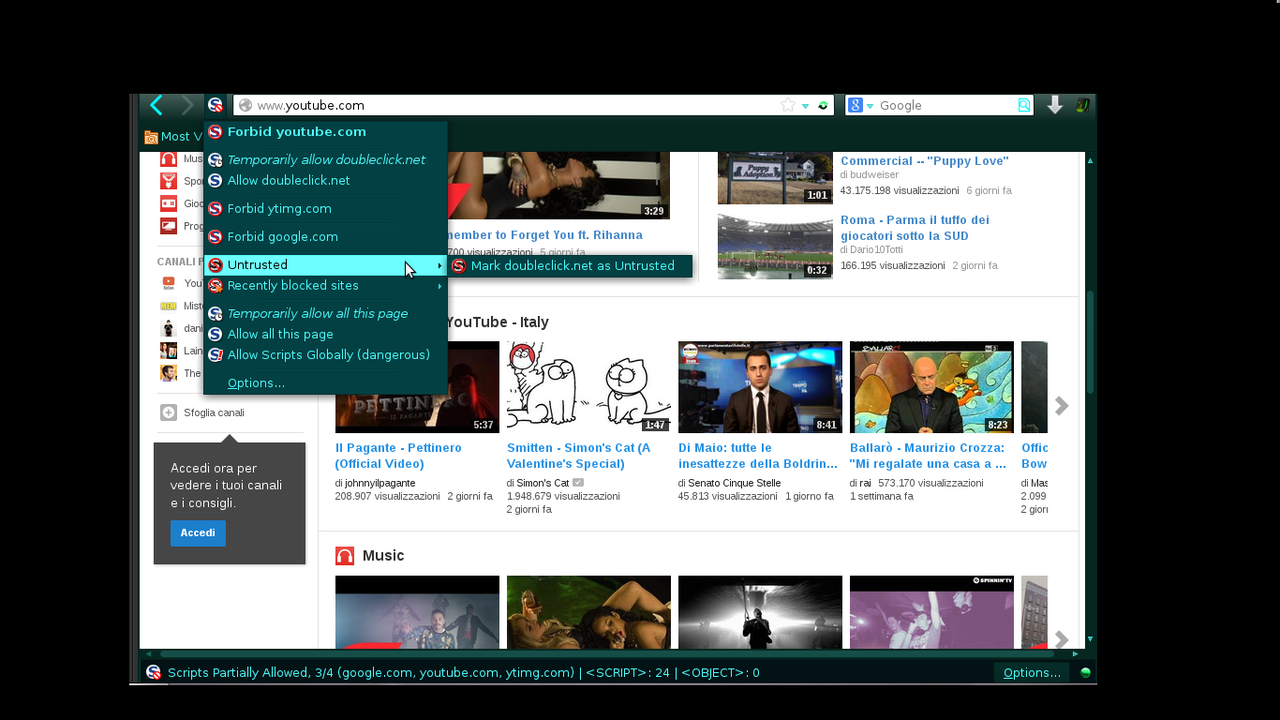1280x720 pixels.
Task: Open the Sport medal icon in sidebar
Action: click(169, 181)
